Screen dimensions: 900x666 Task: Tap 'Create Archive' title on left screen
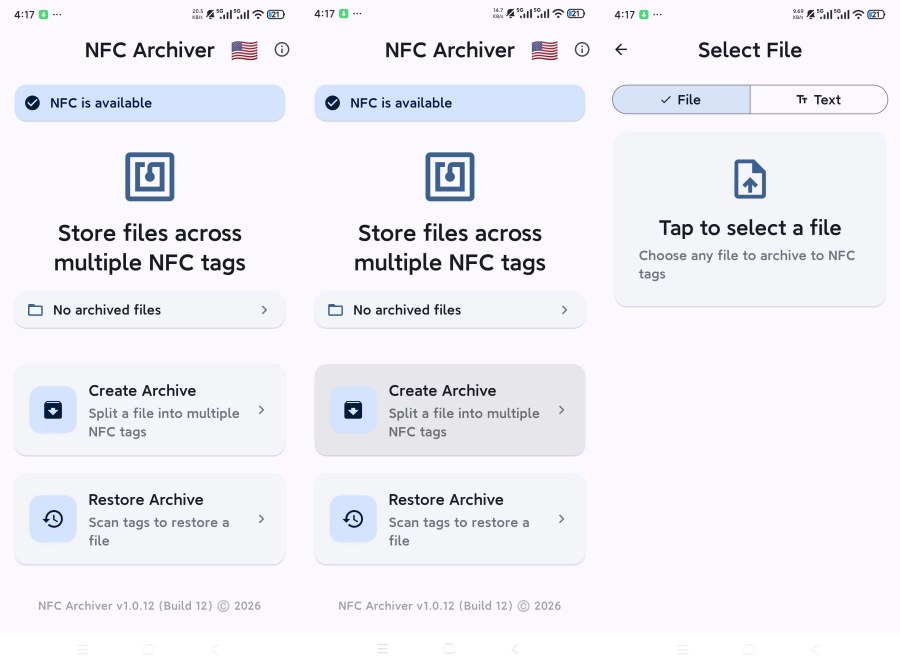(142, 391)
